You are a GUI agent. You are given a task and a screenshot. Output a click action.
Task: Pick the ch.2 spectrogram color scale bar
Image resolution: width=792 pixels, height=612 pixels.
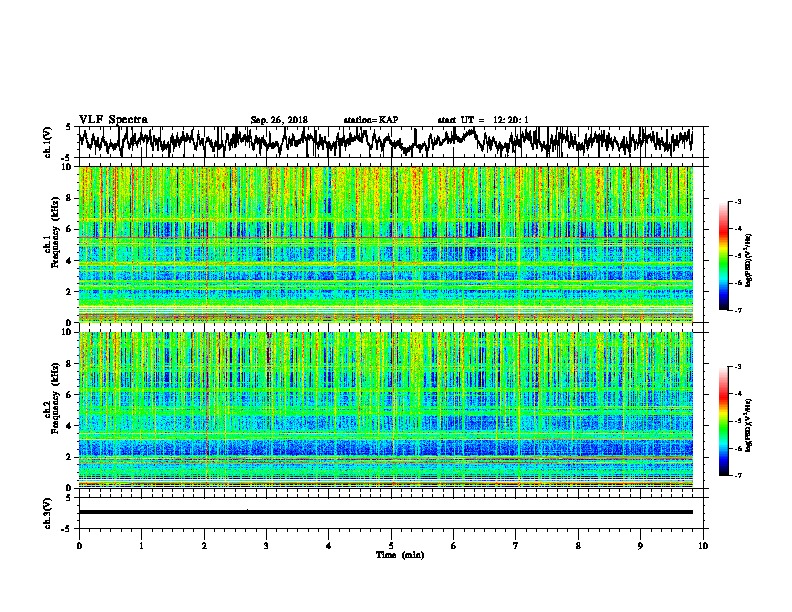[724, 421]
